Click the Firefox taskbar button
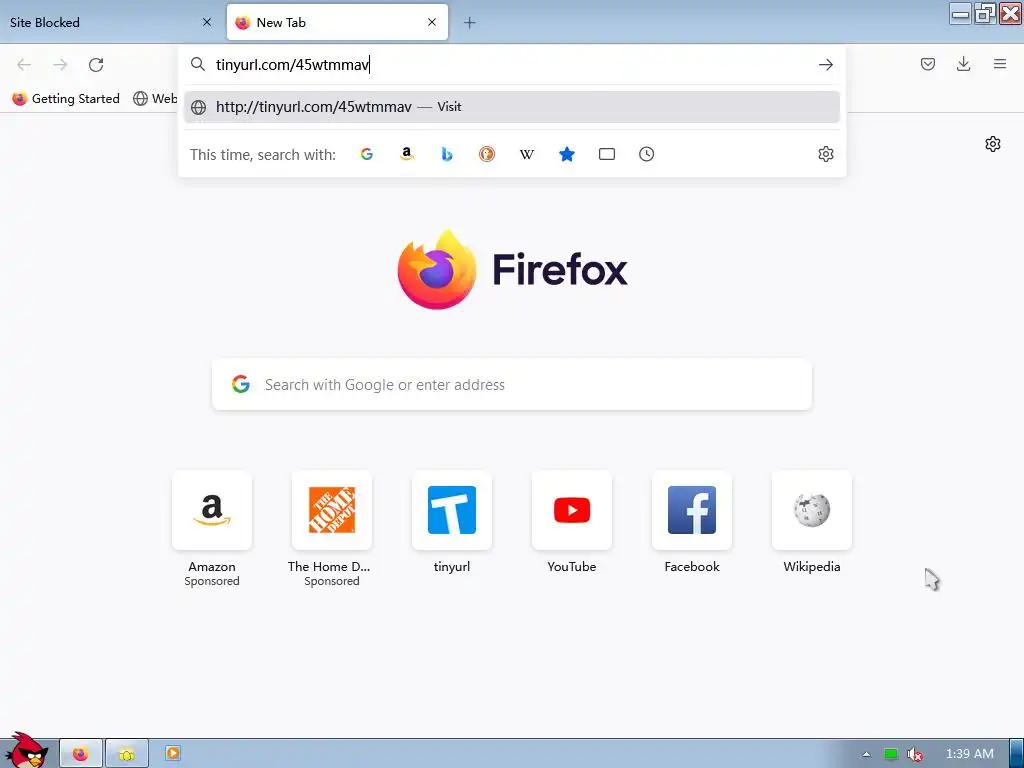Image resolution: width=1024 pixels, height=768 pixels. coord(81,754)
